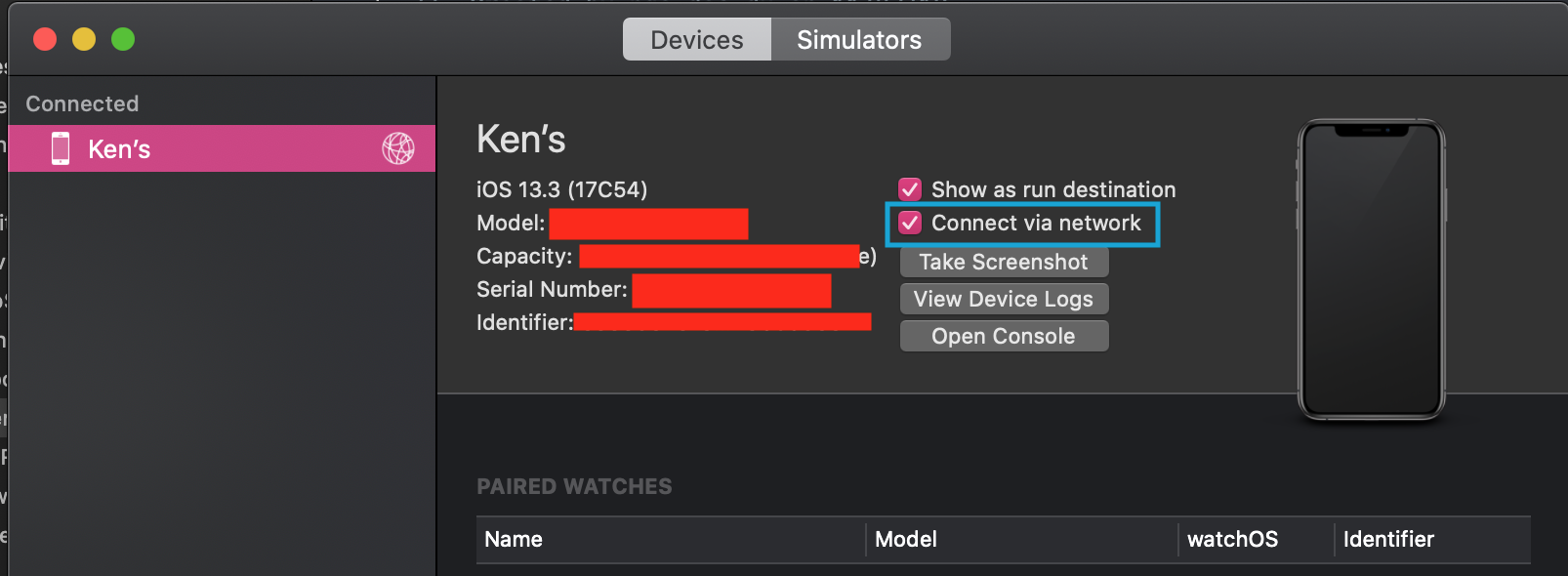Image resolution: width=1568 pixels, height=576 pixels.
Task: Open the Simulators tab
Action: 859,40
